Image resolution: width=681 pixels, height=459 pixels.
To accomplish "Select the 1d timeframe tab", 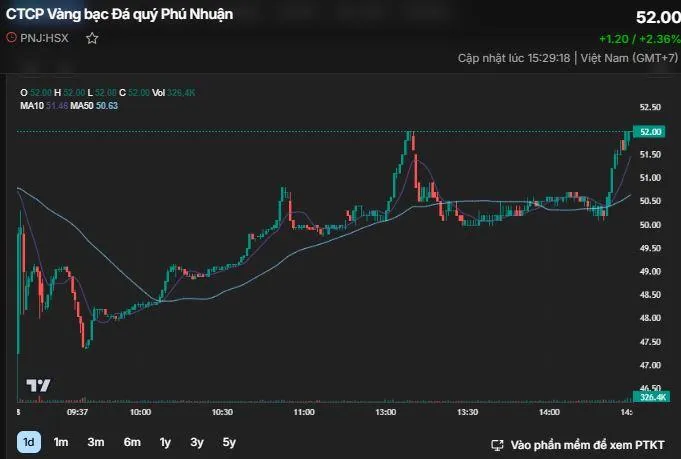I will [x=29, y=442].
